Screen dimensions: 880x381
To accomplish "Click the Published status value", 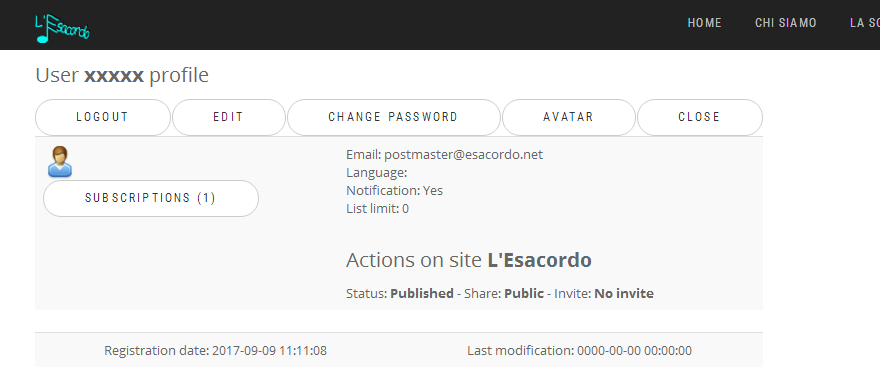I will click(422, 293).
